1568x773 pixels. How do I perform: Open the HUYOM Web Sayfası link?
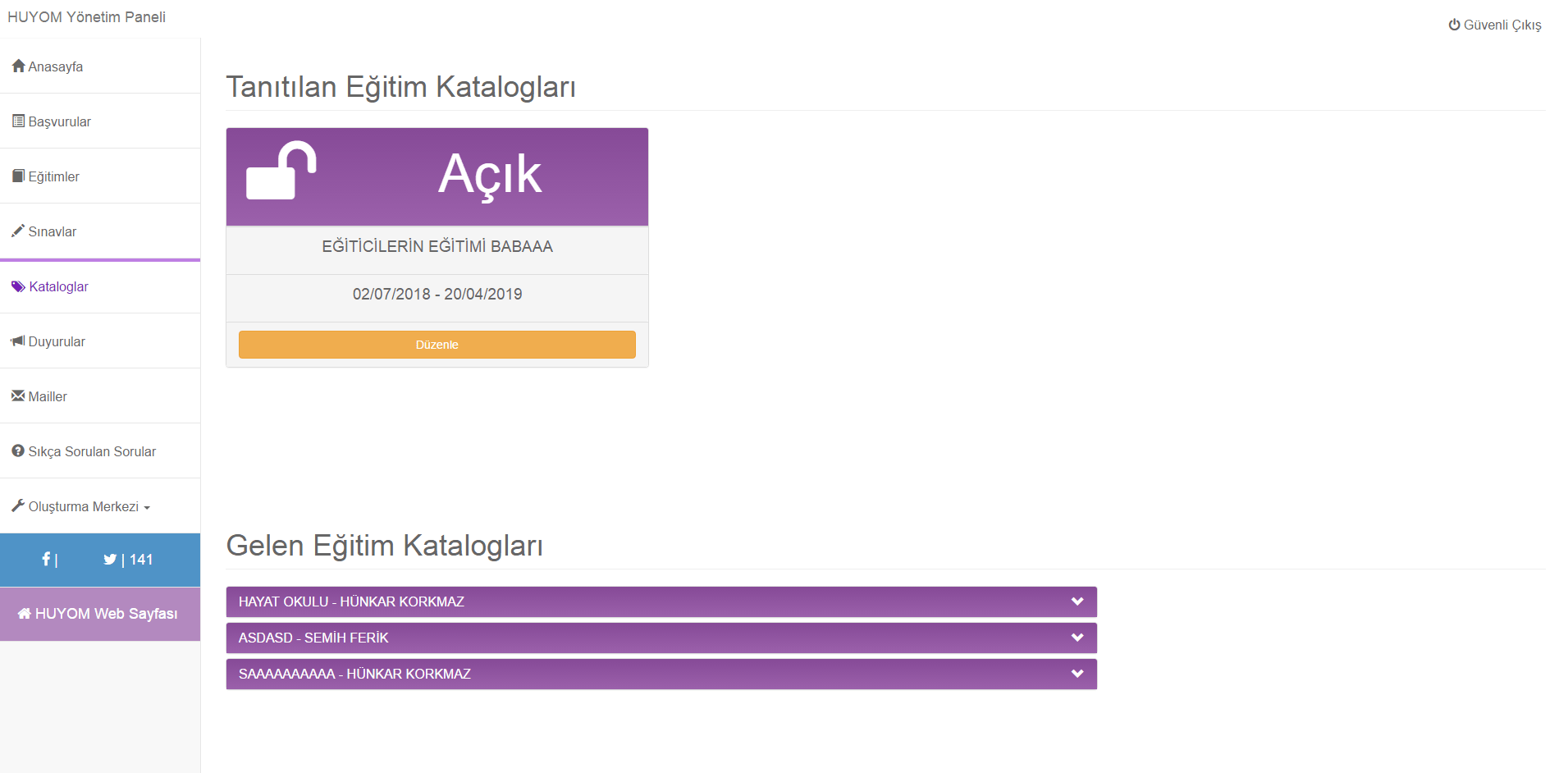[99, 614]
